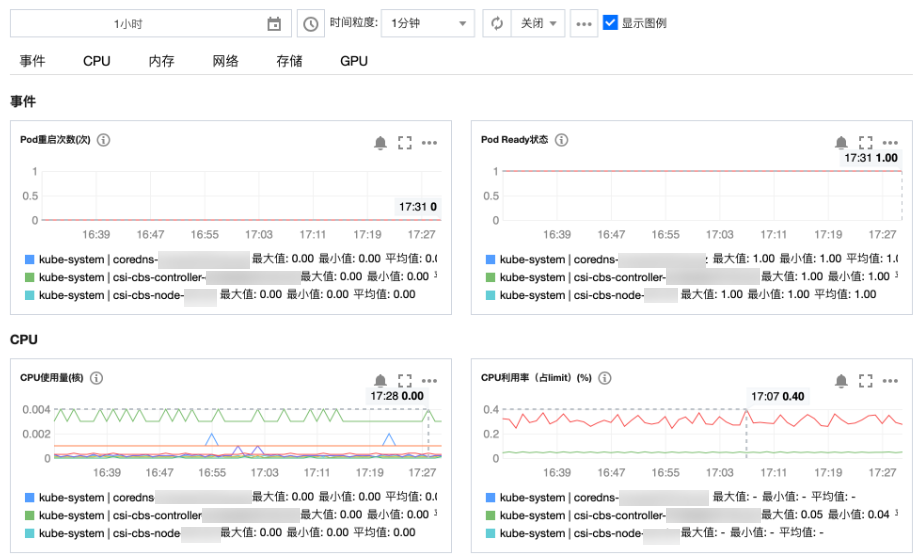Open the calendar date picker icon
Image resolution: width=920 pixels, height=560 pixels.
coord(274,24)
